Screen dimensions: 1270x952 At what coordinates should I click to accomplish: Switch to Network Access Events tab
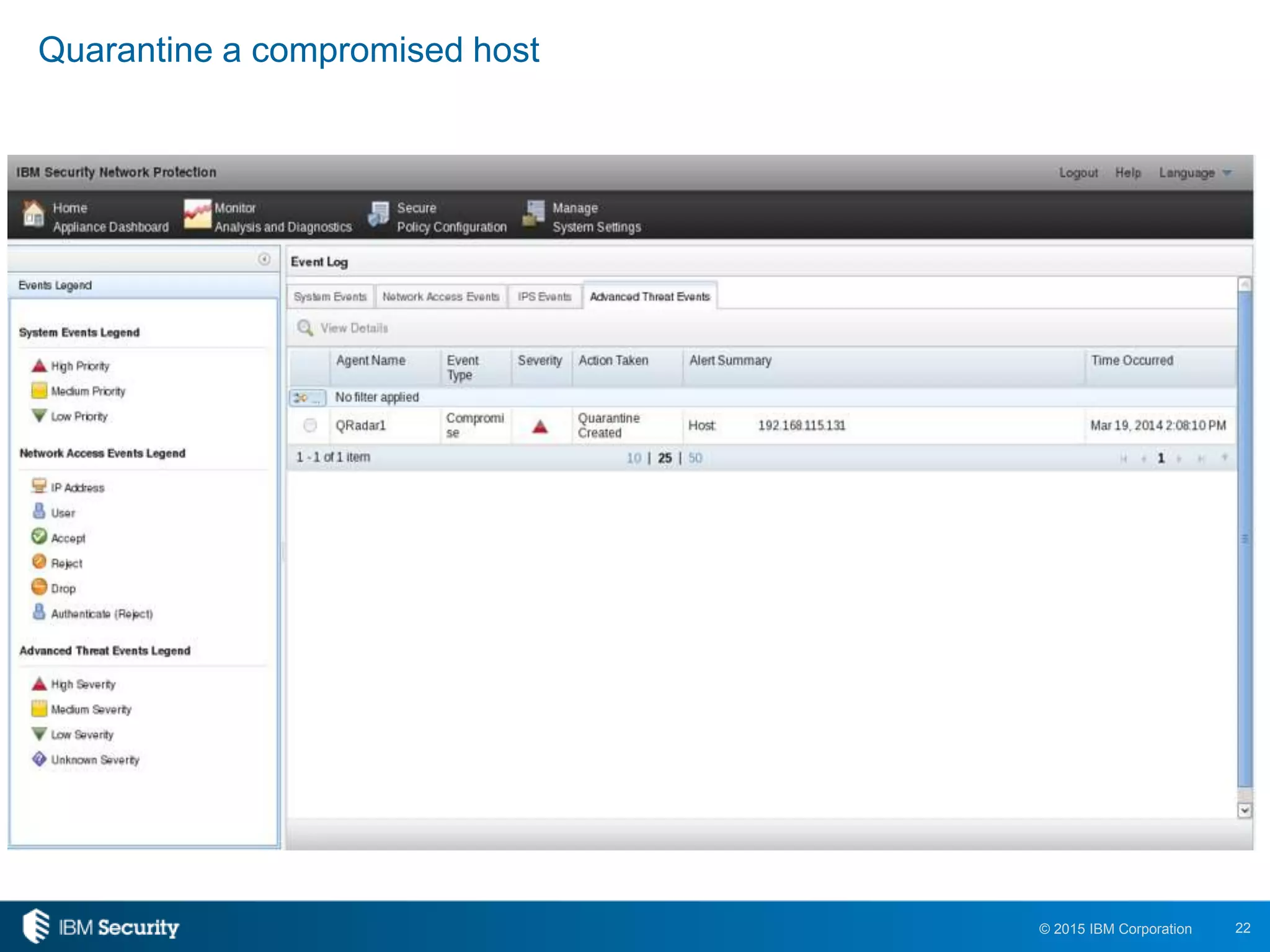click(x=440, y=297)
